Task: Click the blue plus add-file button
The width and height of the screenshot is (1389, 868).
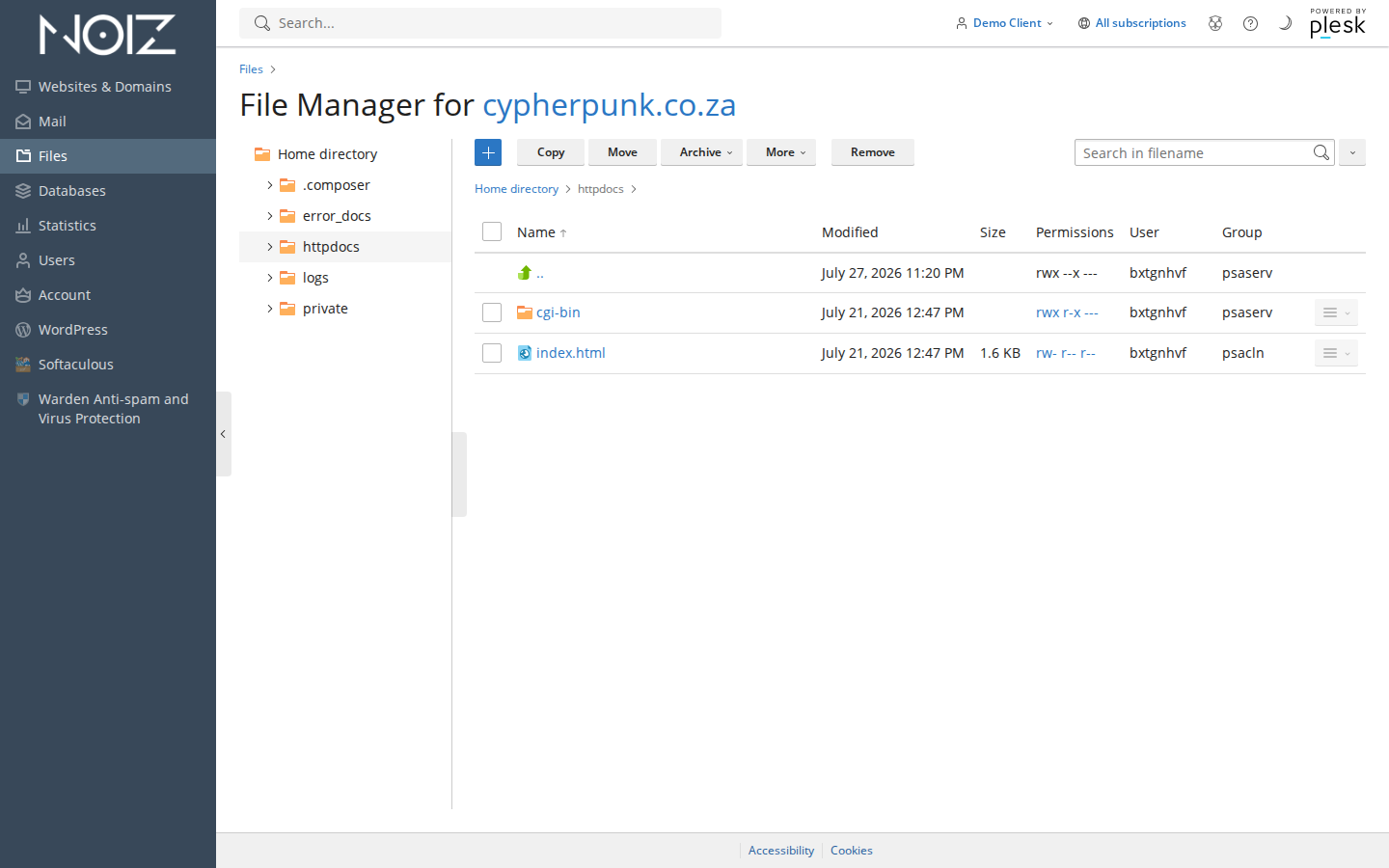Action: 488,152
